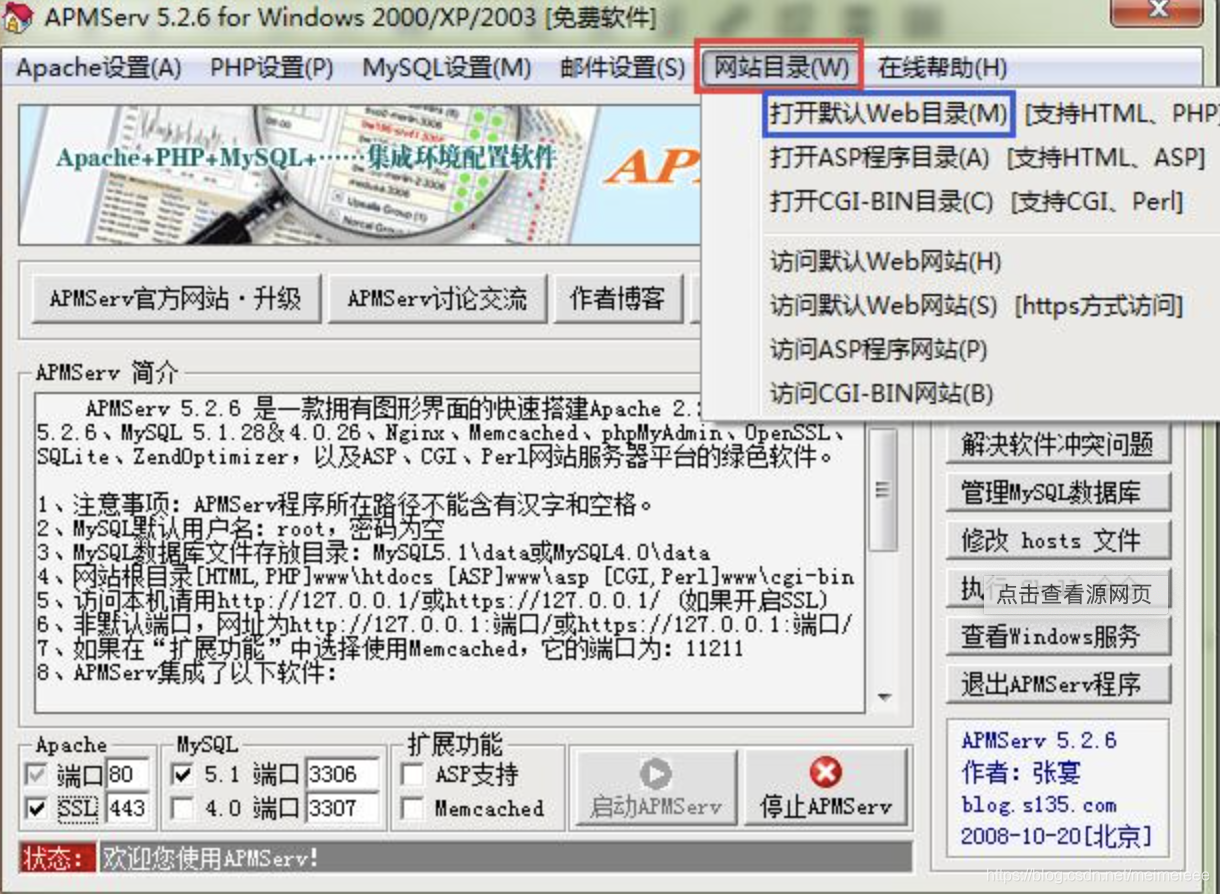Click the MySQL 4.0 port 3307 field

pos(342,808)
